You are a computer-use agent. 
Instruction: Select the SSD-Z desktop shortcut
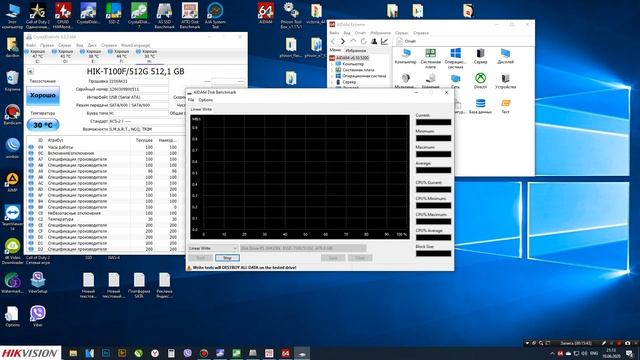click(x=113, y=13)
